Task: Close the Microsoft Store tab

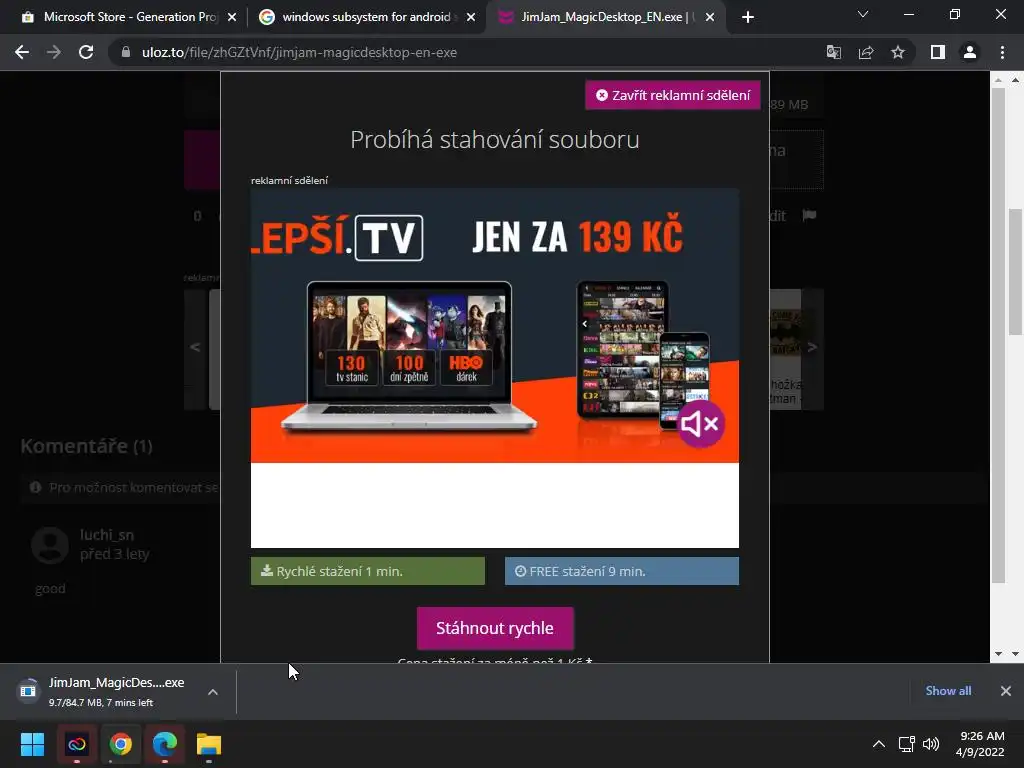Action: coord(232,17)
